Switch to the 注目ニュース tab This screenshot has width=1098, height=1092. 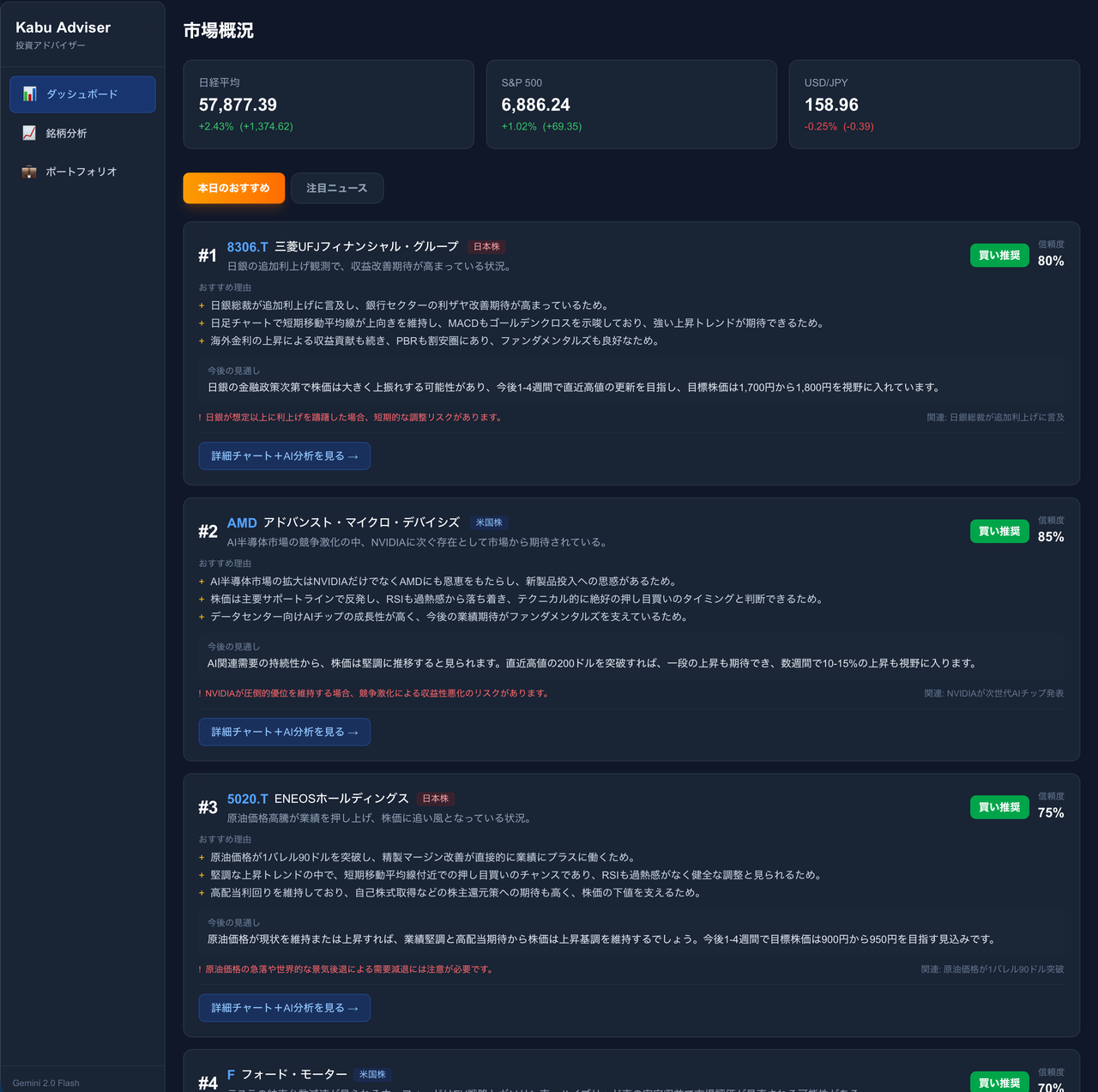pos(337,188)
